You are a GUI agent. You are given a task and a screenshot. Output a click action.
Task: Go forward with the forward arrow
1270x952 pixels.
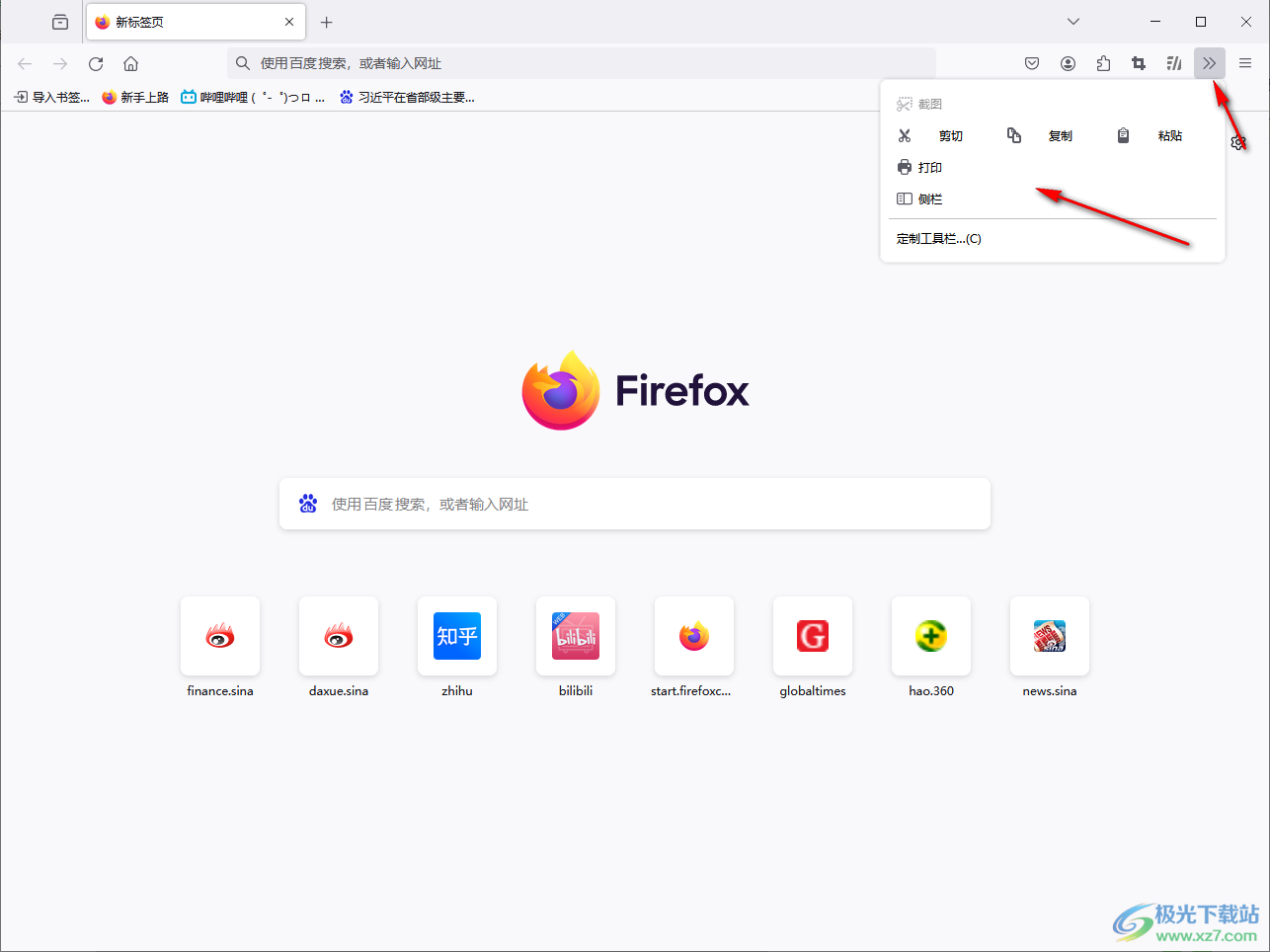coord(60,63)
